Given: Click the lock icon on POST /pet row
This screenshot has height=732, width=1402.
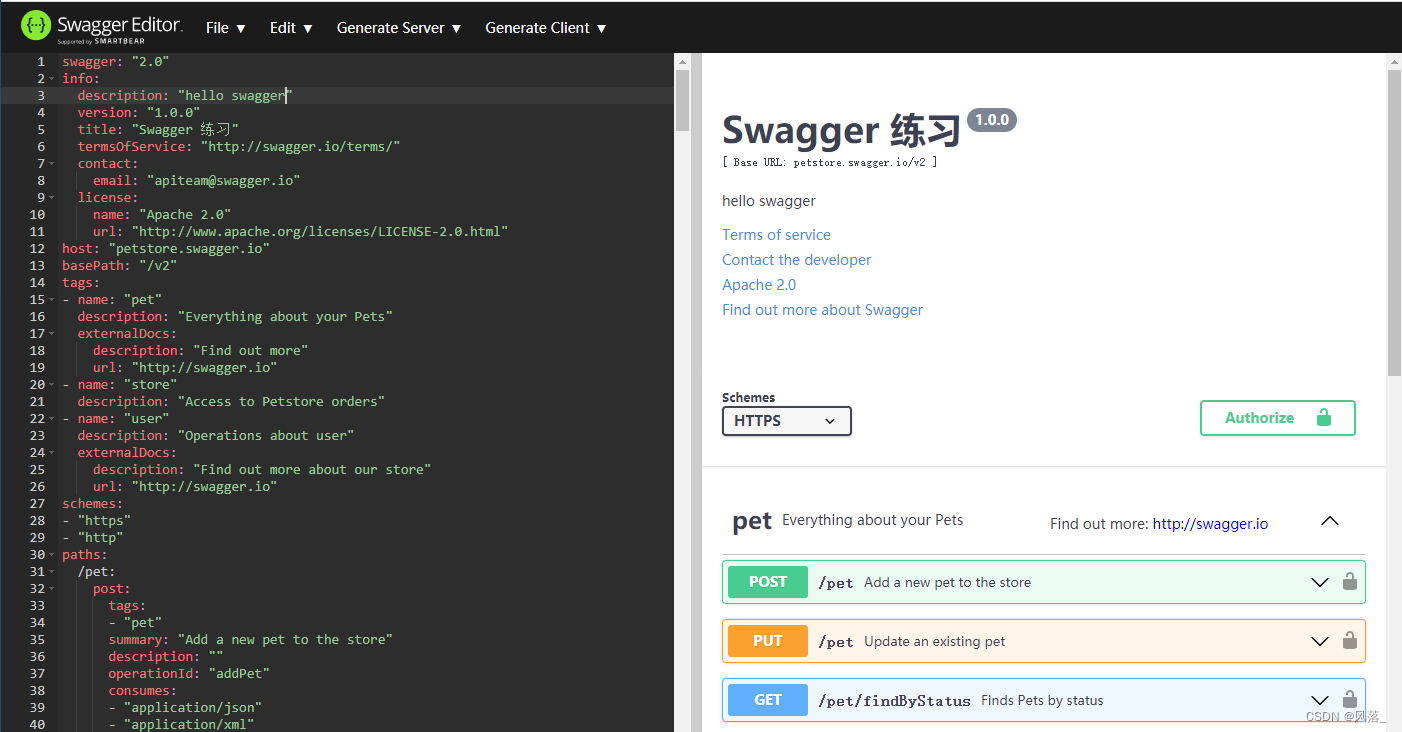Looking at the screenshot, I should [x=1350, y=581].
